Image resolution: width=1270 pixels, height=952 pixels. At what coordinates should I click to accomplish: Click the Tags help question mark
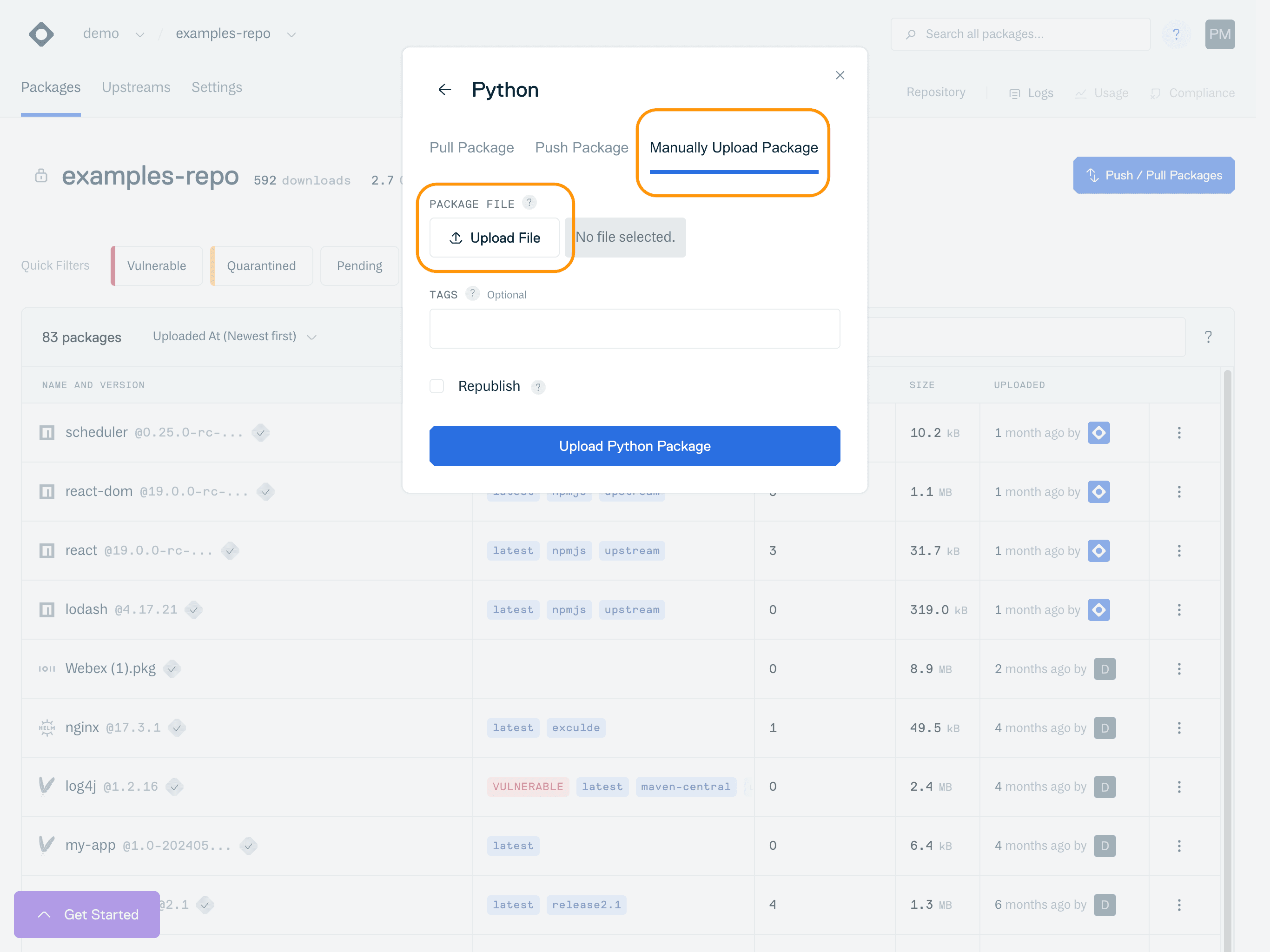[x=472, y=293]
